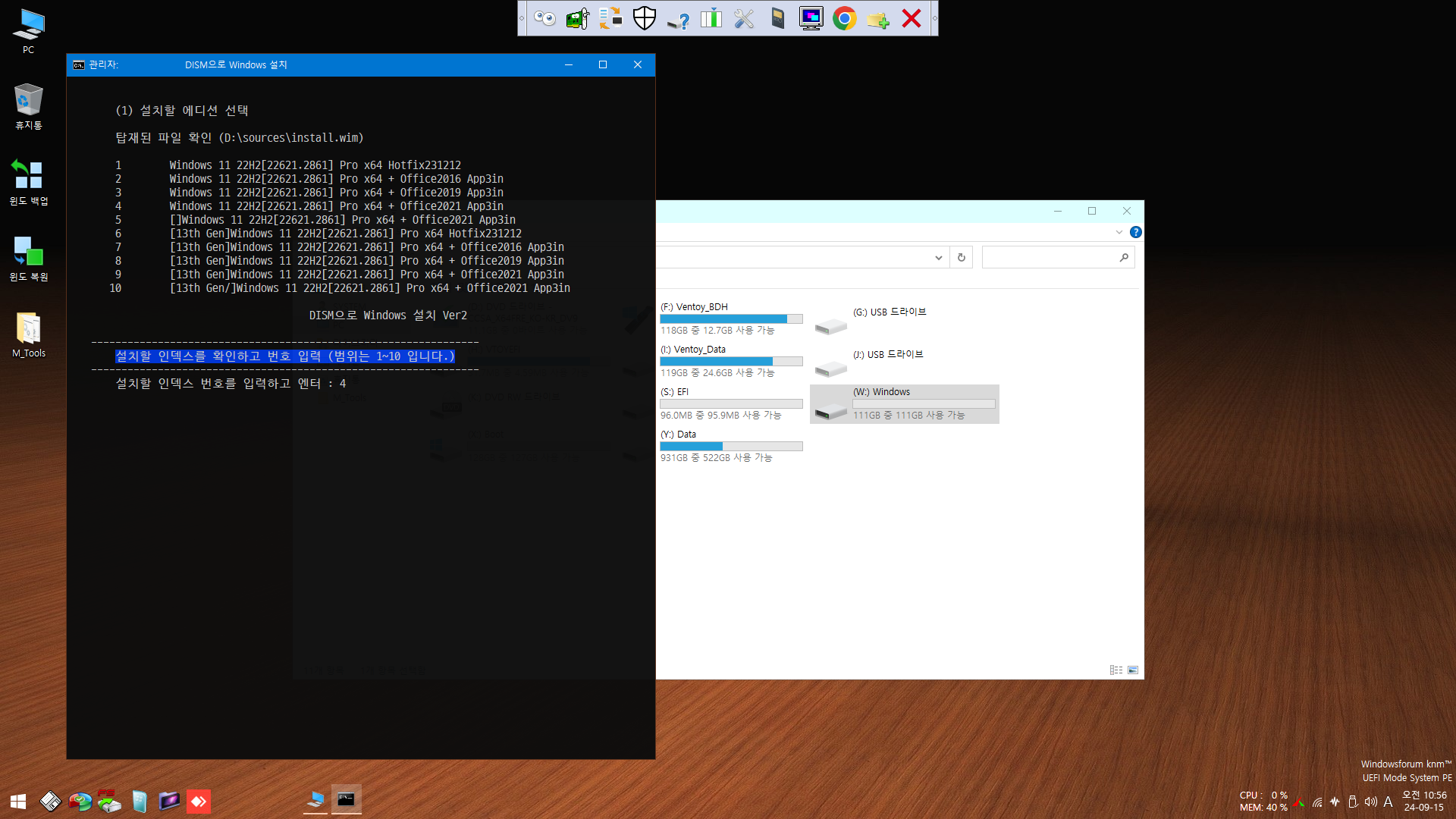Open the blue help question mark in Explorer
This screenshot has width=1456, height=819.
point(1135,232)
